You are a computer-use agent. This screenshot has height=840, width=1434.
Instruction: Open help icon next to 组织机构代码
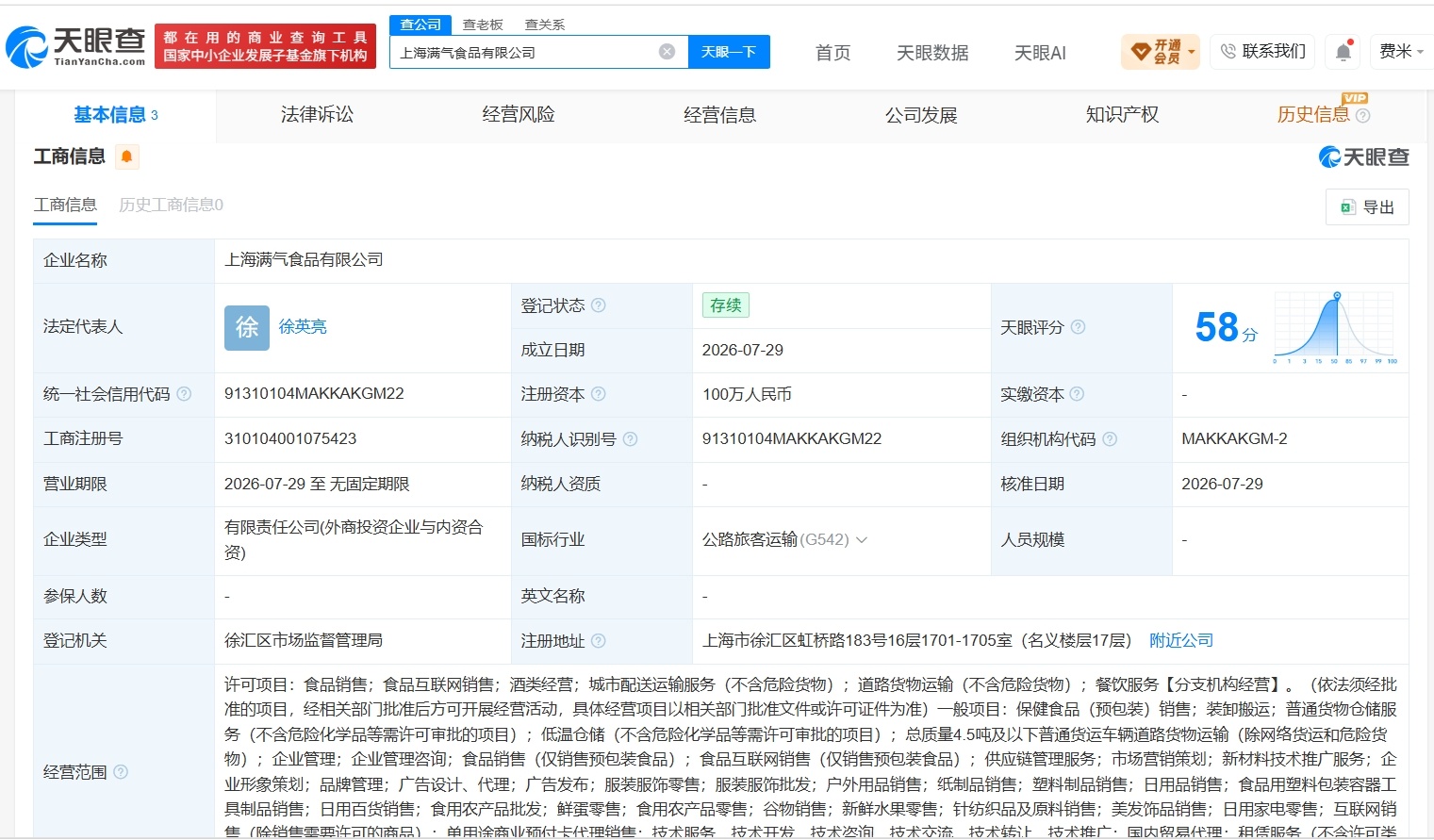point(1110,439)
